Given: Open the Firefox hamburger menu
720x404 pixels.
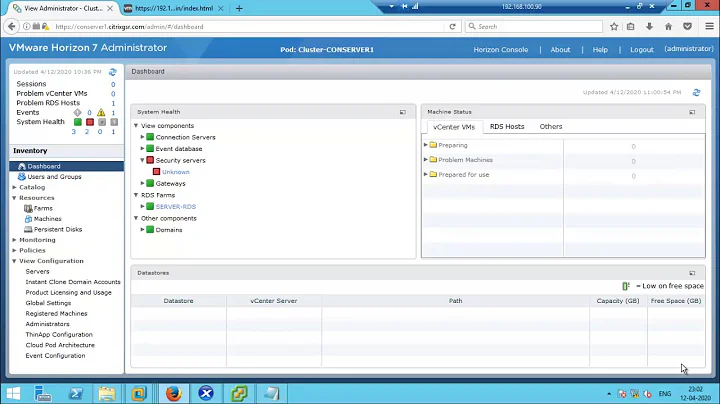Looking at the screenshot, I should click(x=709, y=27).
